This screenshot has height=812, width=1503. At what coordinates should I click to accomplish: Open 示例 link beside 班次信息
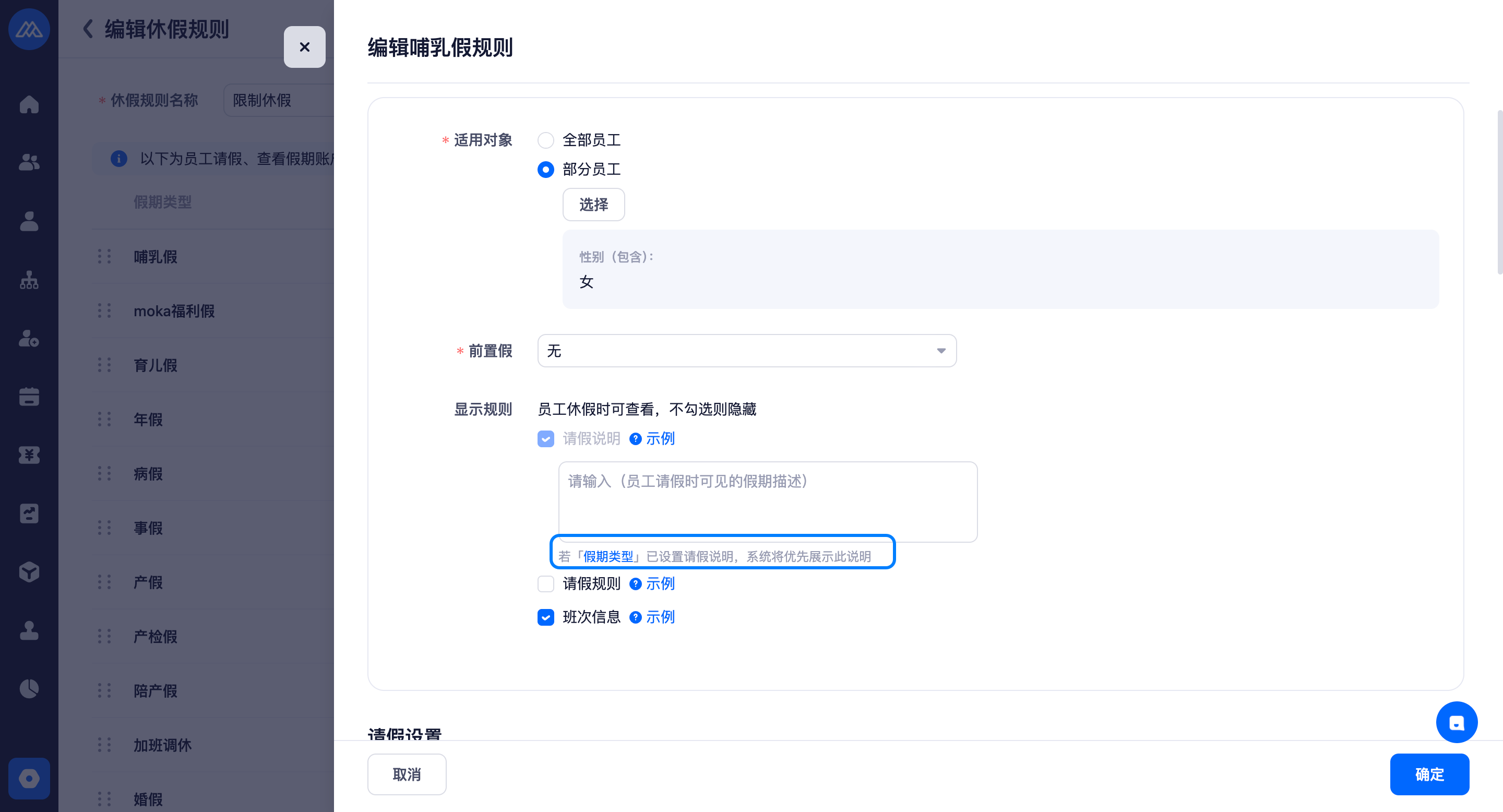[661, 617]
